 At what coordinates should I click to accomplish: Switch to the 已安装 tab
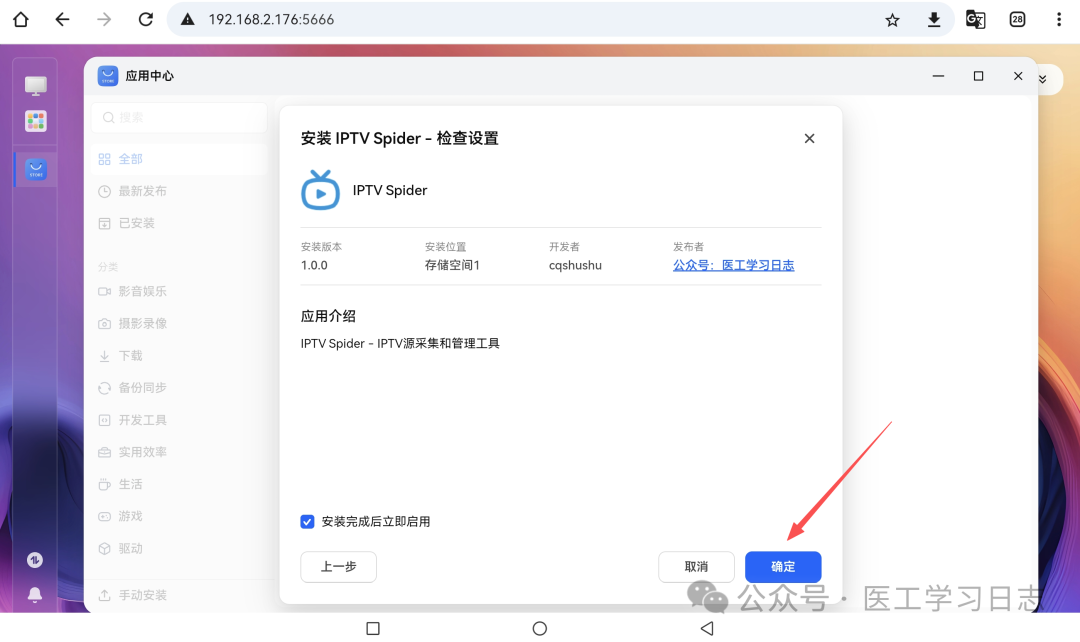tap(134, 222)
